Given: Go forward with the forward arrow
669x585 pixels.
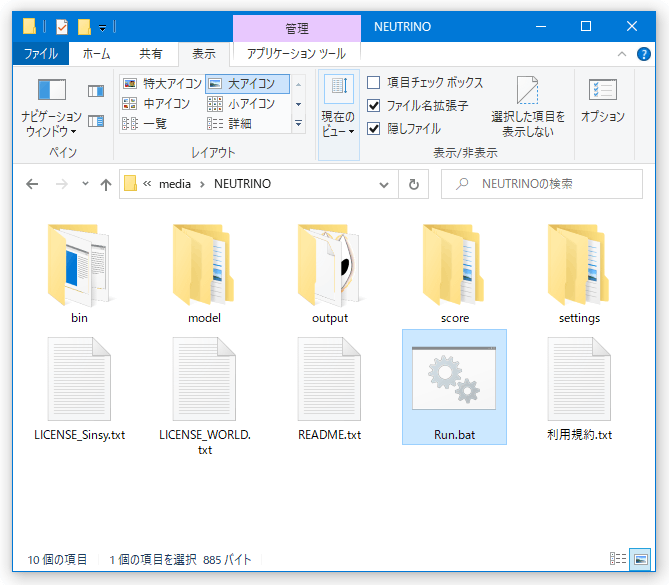Looking at the screenshot, I should pyautogui.click(x=62, y=184).
